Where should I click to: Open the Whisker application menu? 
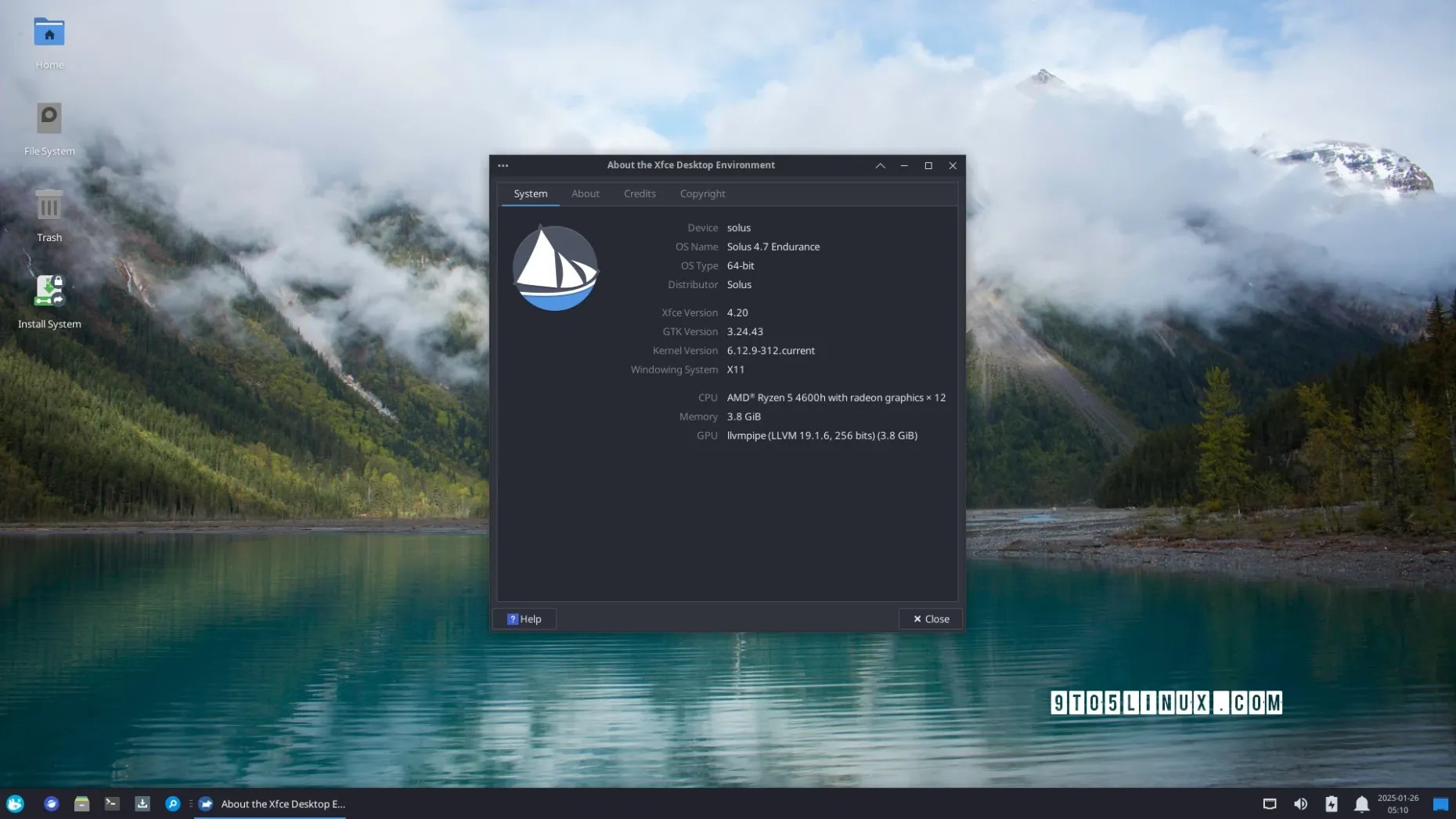(x=15, y=803)
